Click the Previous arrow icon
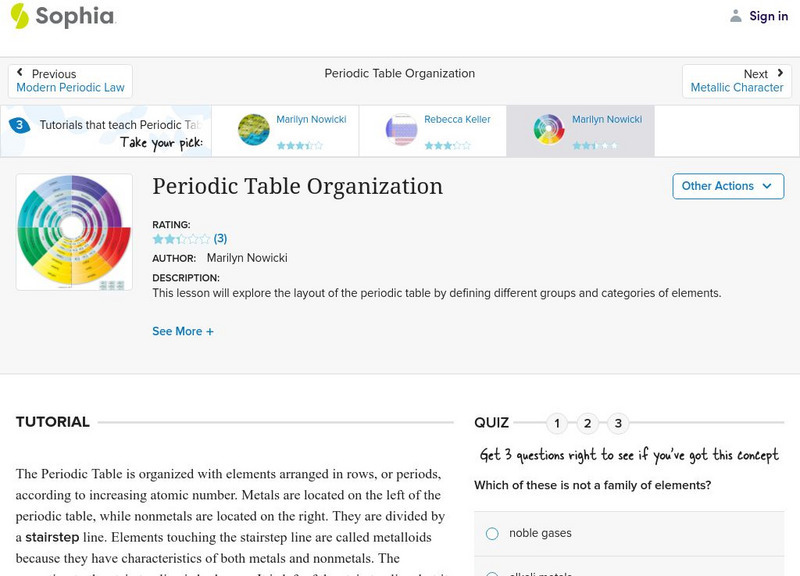The height and width of the screenshot is (576, 800). point(21,73)
